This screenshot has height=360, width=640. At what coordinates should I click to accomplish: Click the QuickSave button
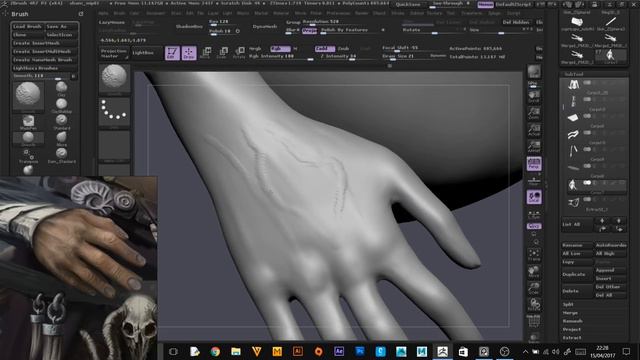[408, 4]
